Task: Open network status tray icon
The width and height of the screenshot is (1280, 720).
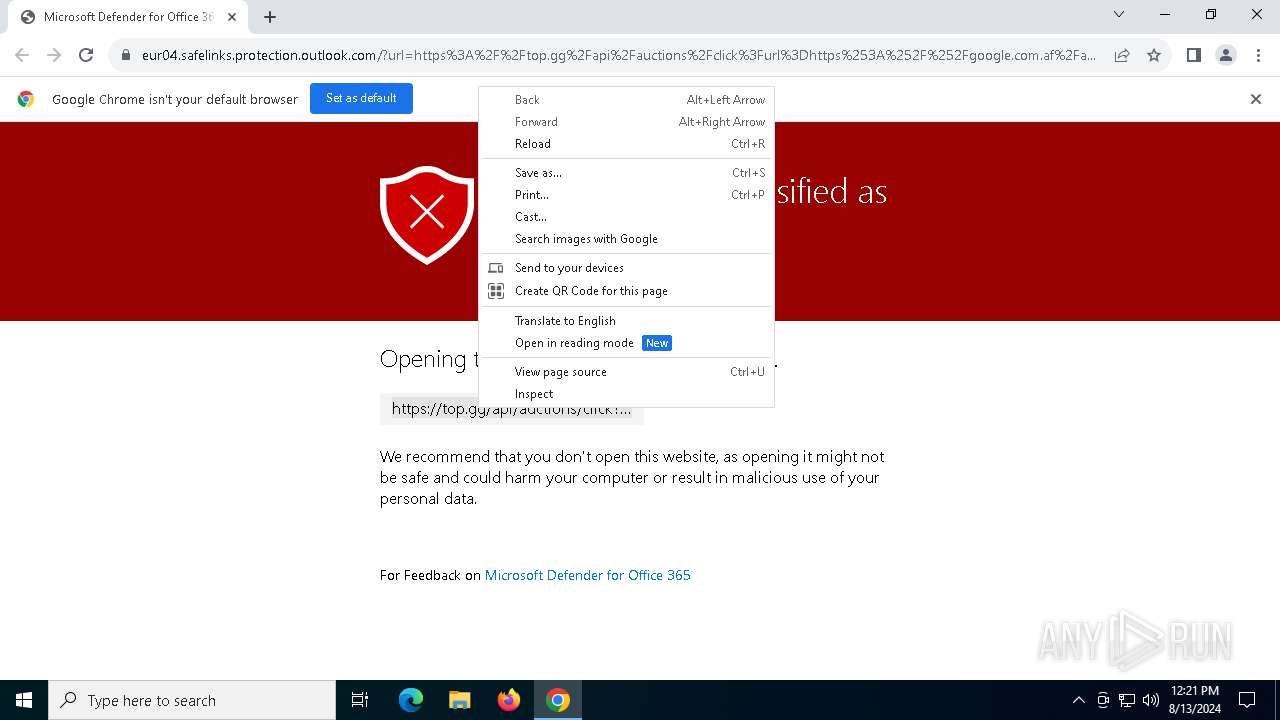Action: [x=1127, y=700]
